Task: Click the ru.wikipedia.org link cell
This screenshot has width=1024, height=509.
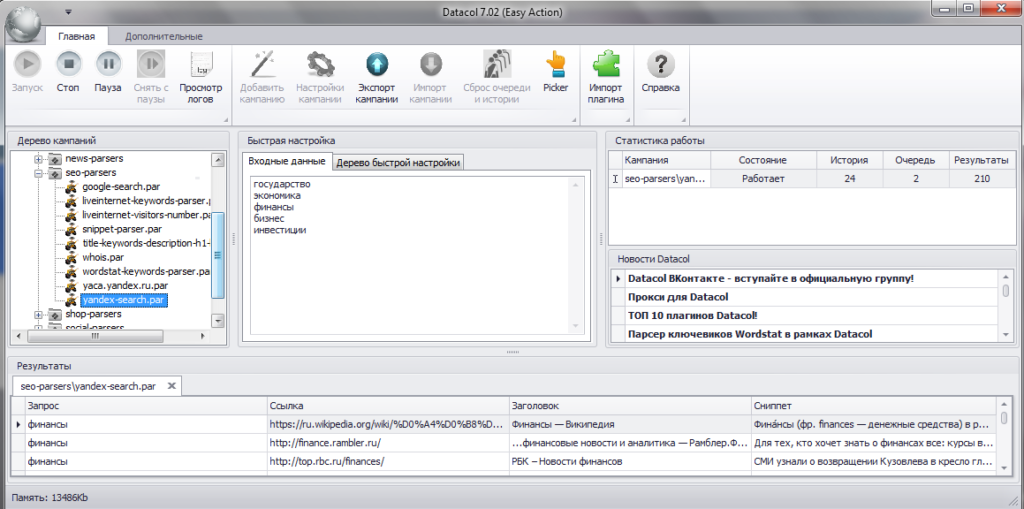Action: tap(388, 424)
